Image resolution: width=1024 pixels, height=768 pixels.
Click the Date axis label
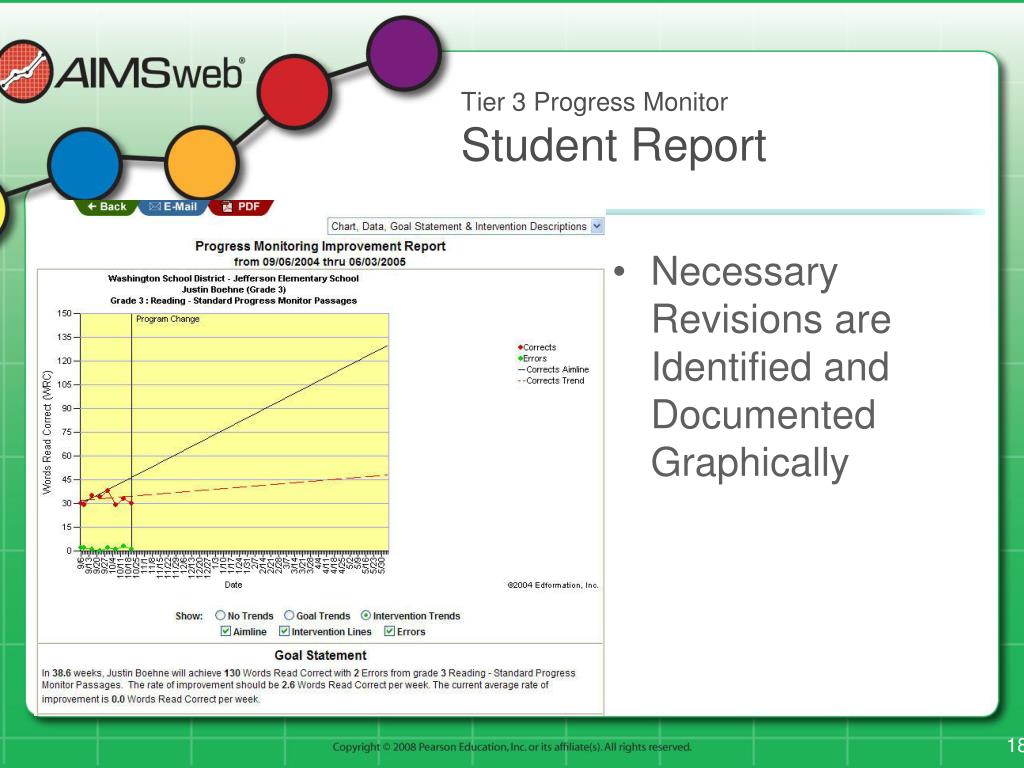tap(233, 585)
